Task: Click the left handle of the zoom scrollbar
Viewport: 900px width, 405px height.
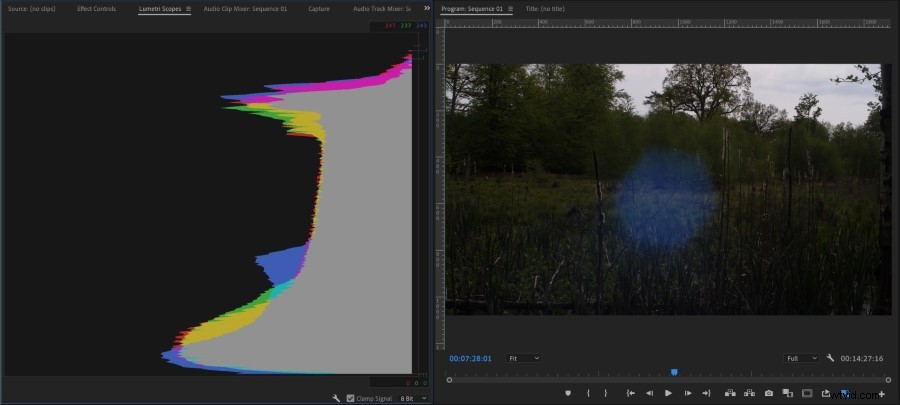Action: point(449,380)
